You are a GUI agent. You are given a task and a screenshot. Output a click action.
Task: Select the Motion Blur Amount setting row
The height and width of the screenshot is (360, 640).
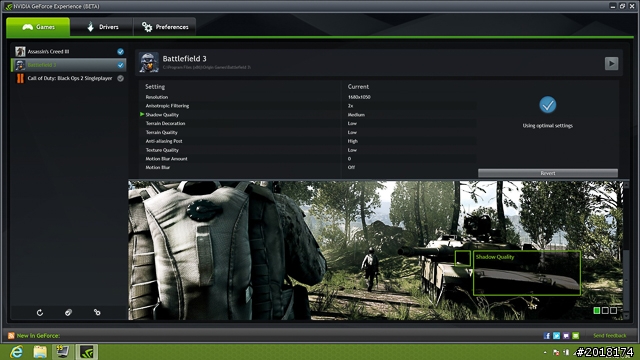308,159
